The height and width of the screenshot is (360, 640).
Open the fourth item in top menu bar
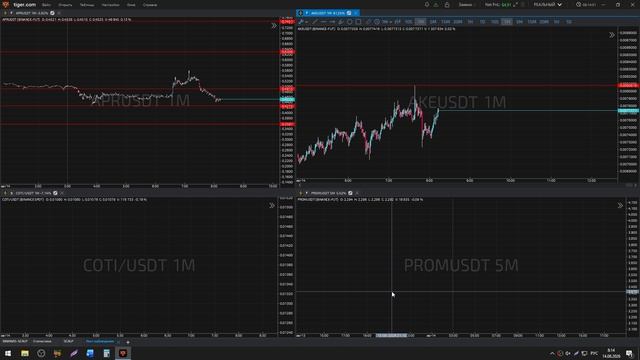111,5
